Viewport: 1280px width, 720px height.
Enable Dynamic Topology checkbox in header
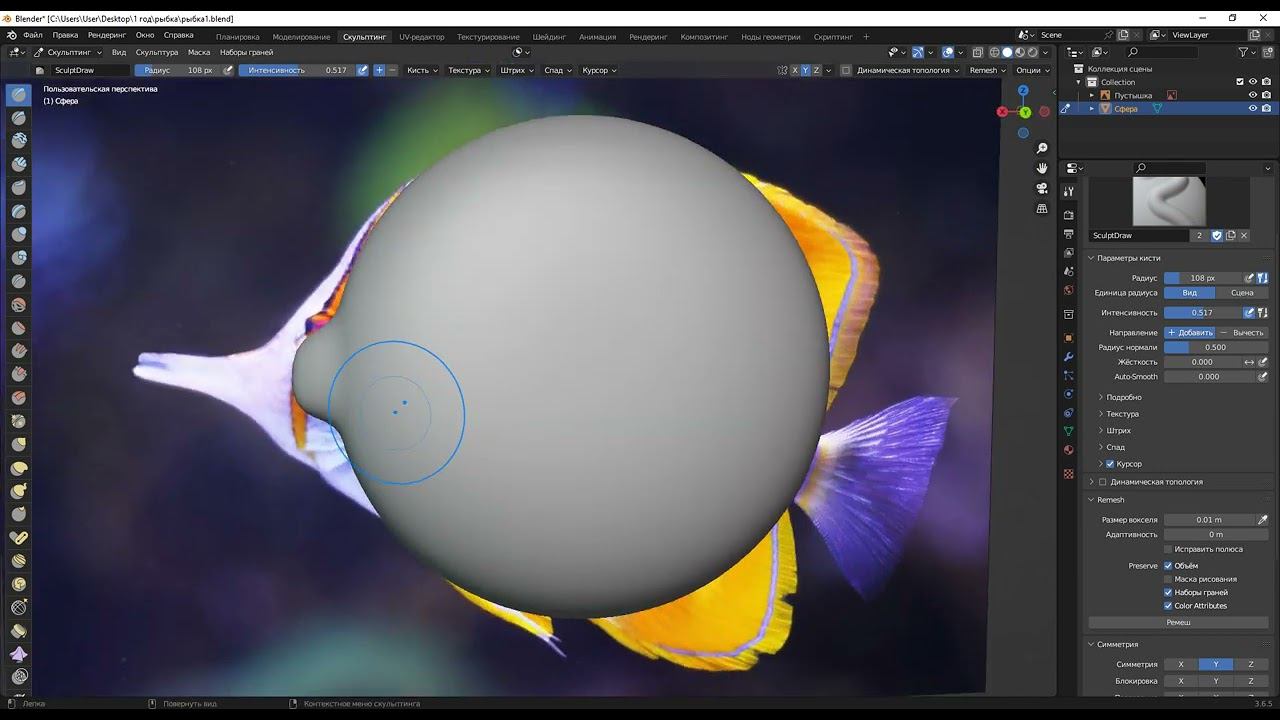click(846, 70)
